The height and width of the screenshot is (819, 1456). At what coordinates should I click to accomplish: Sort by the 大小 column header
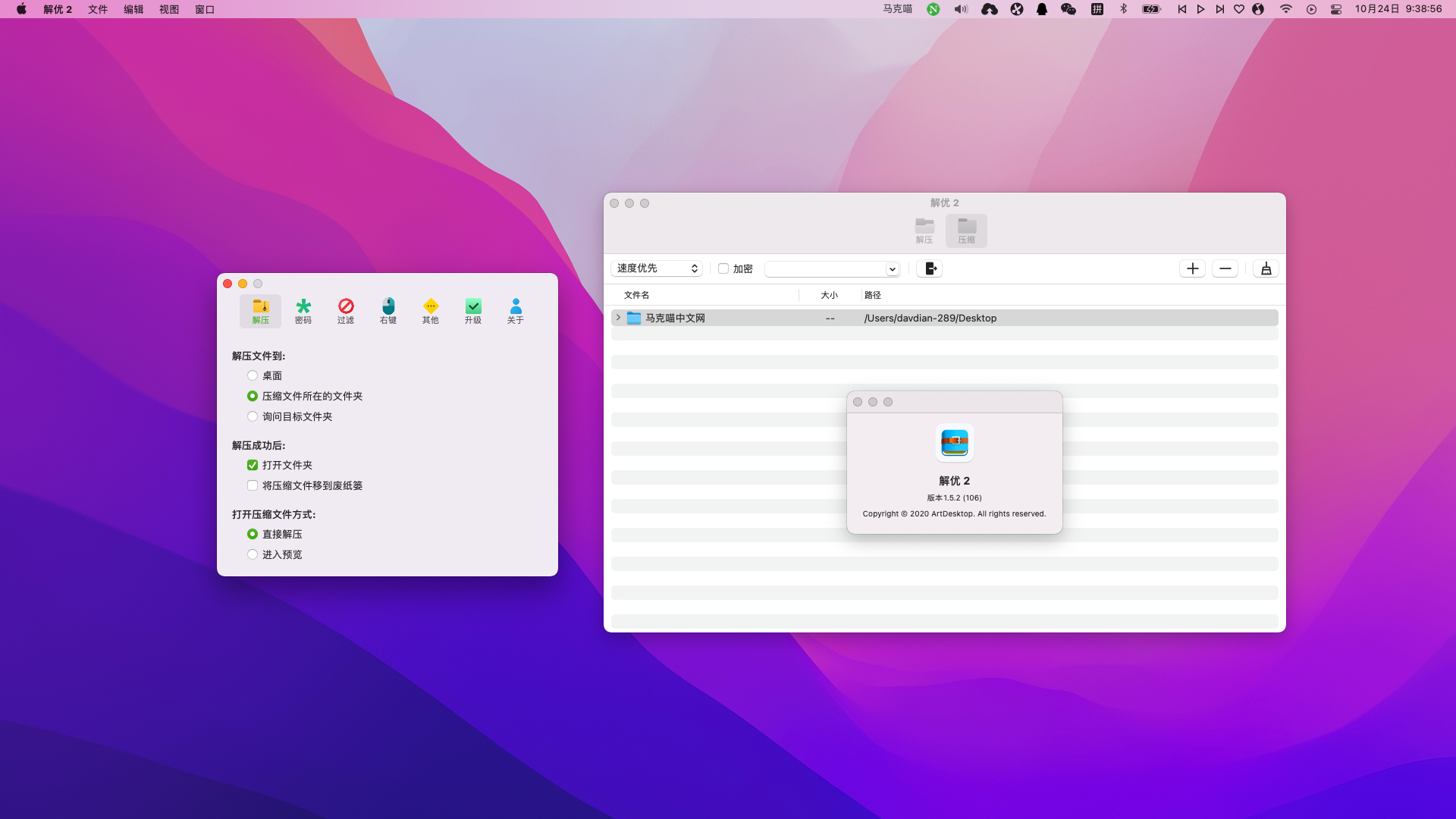(830, 295)
